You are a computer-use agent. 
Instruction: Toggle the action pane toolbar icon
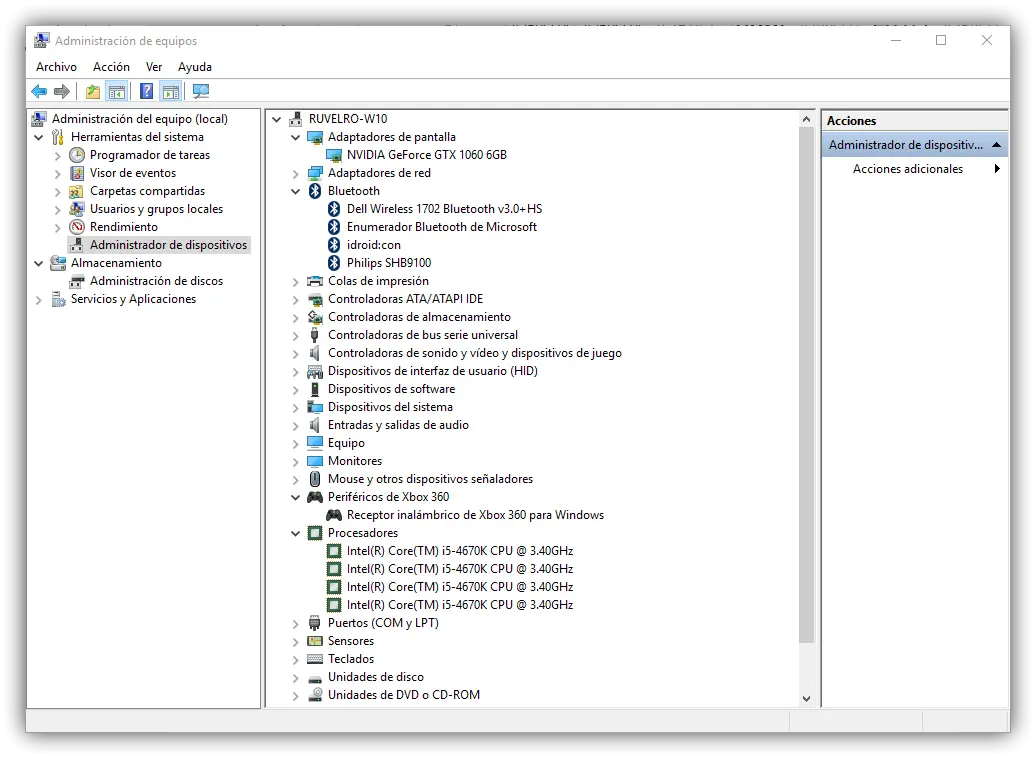170,92
